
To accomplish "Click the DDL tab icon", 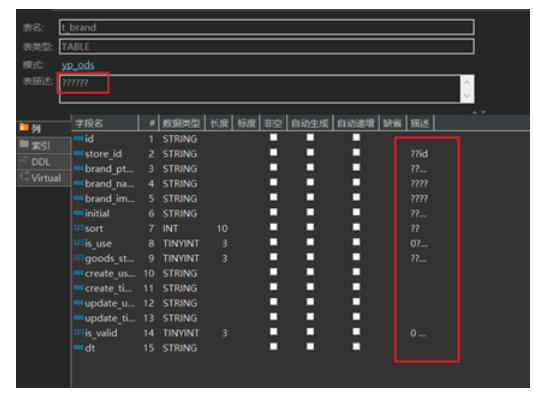I will click(x=24, y=159).
